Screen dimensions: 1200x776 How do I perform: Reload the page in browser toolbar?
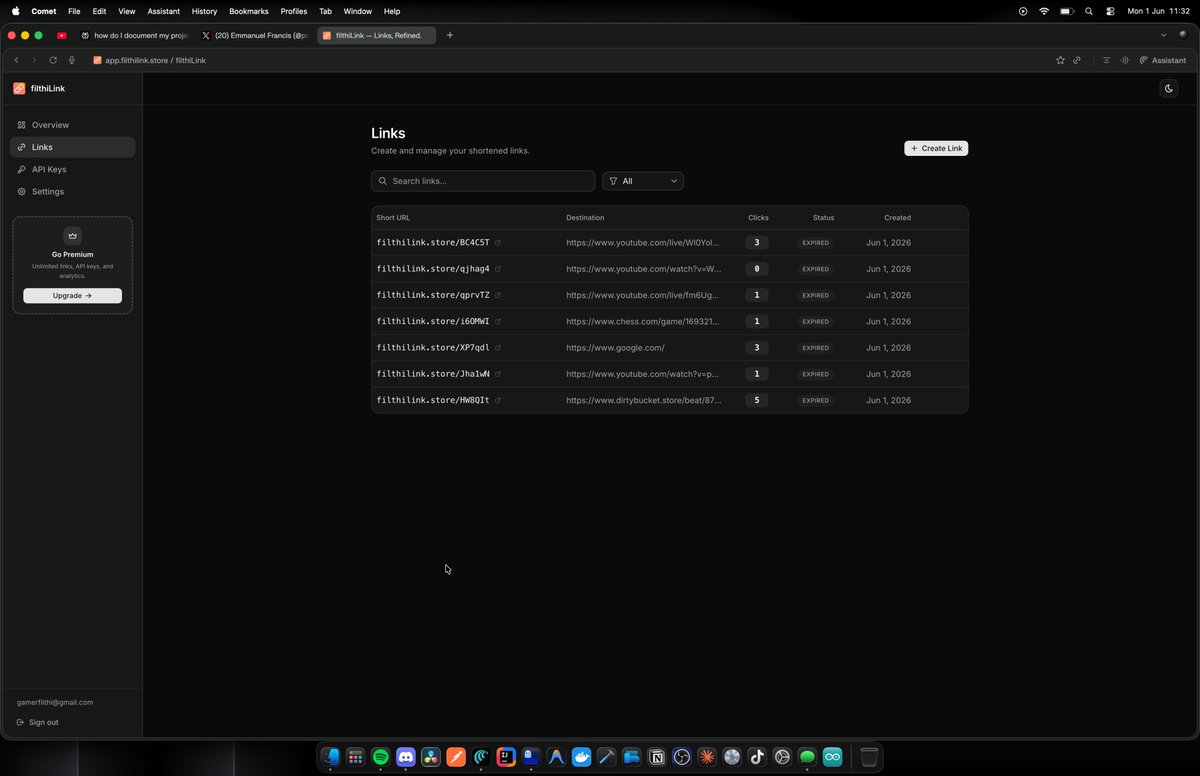tap(53, 60)
